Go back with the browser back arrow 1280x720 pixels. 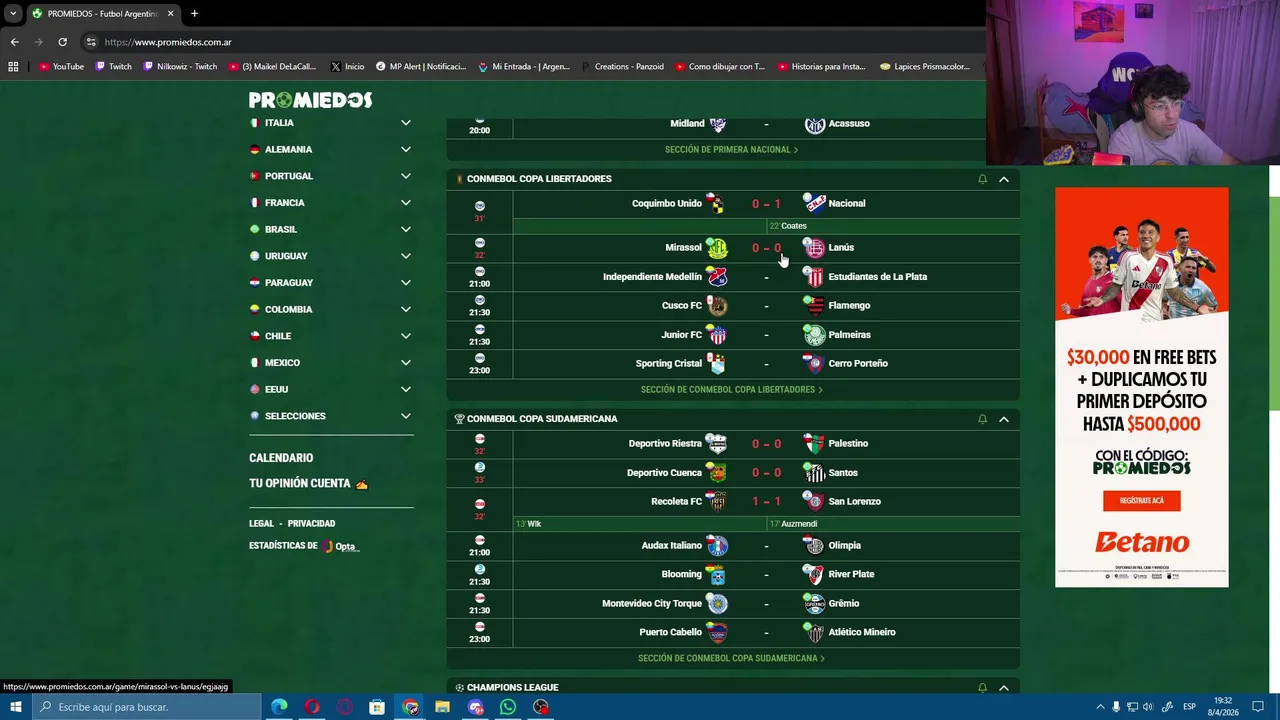pyautogui.click(x=14, y=42)
